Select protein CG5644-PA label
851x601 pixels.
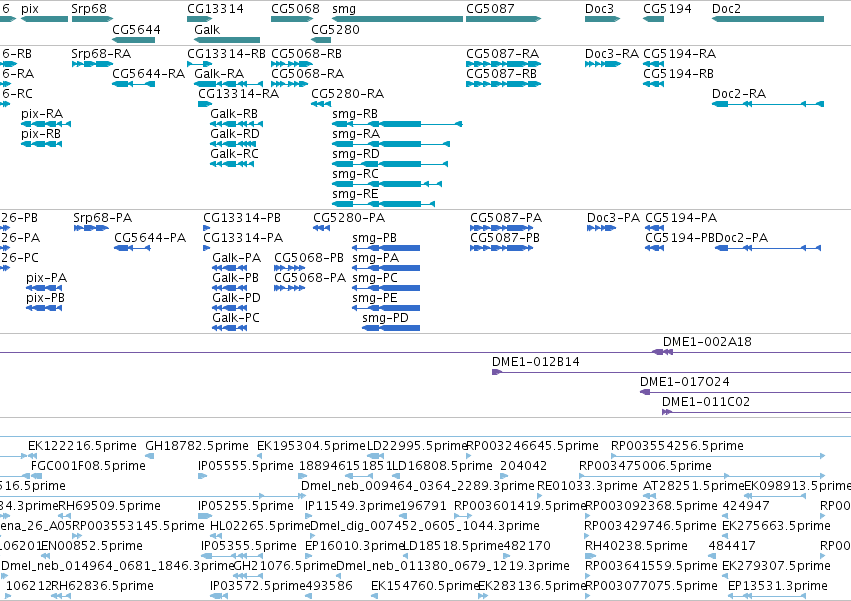point(150,238)
